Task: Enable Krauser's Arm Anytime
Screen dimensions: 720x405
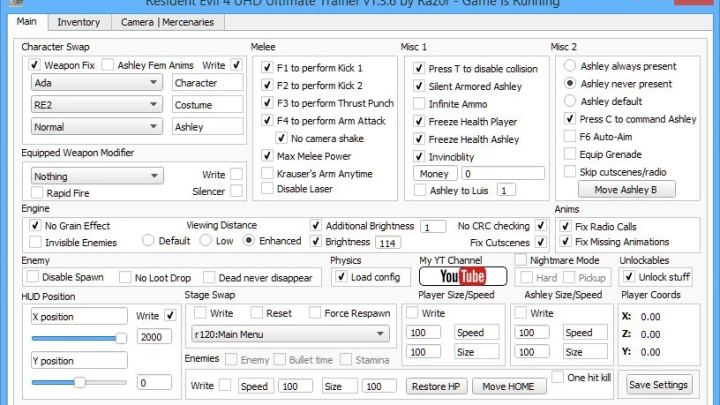Action: (267, 173)
